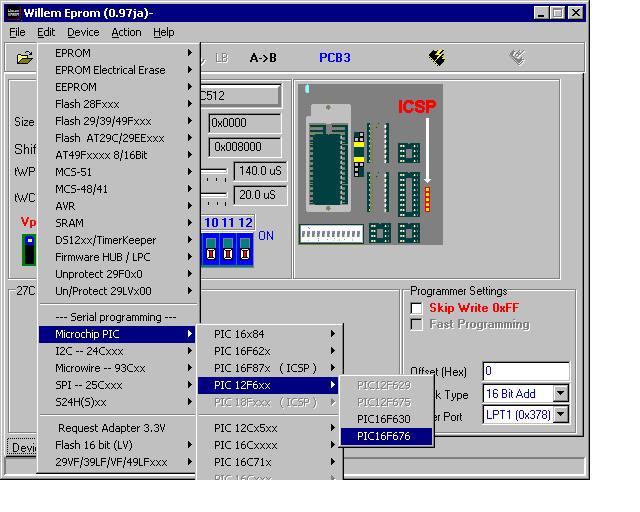Select I2C -- 24Cxxx entry
This screenshot has width=640, height=512.
(117, 351)
